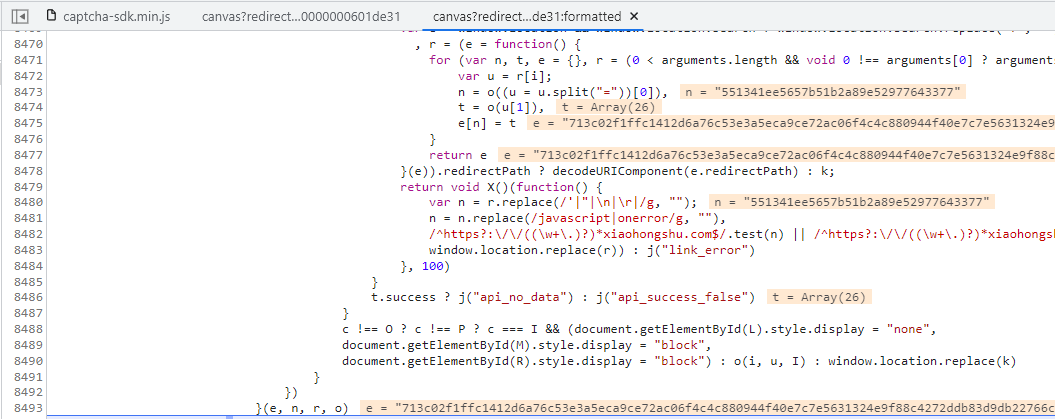Set breakpoint on line 8471
The width and height of the screenshot is (1055, 419).
coord(29,60)
